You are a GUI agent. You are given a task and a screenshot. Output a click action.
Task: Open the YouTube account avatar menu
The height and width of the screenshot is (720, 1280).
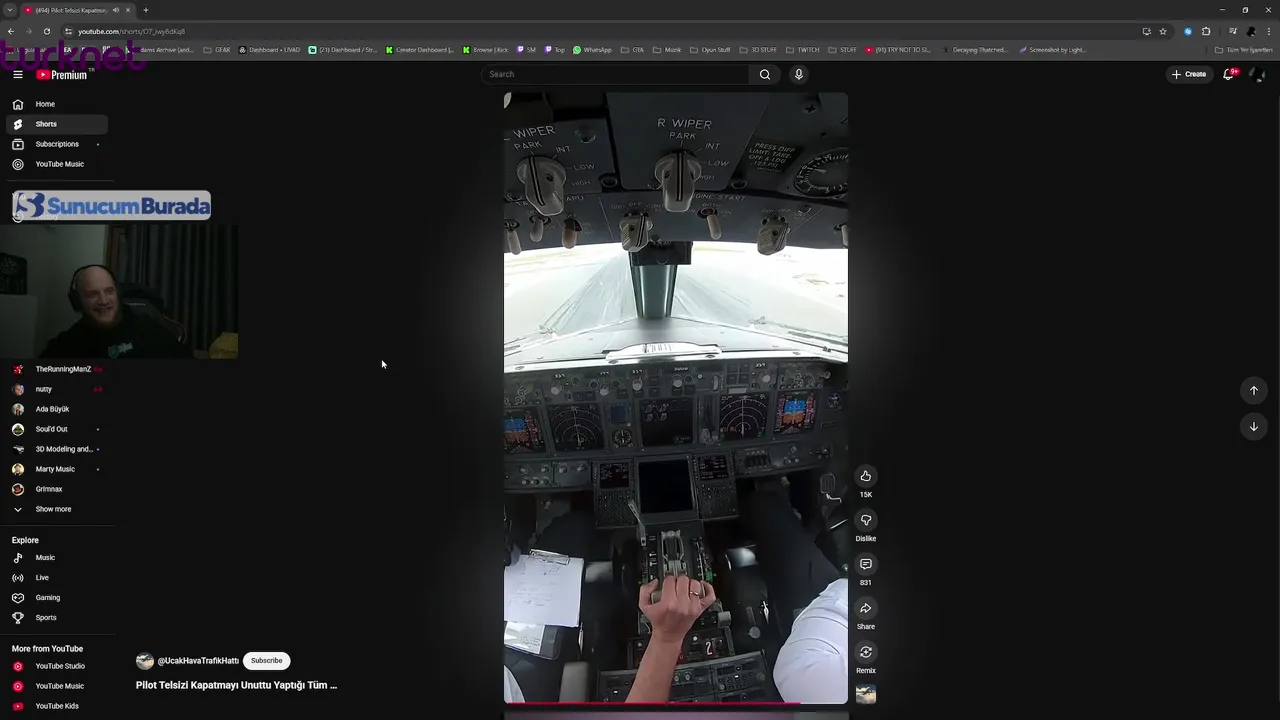click(1258, 74)
